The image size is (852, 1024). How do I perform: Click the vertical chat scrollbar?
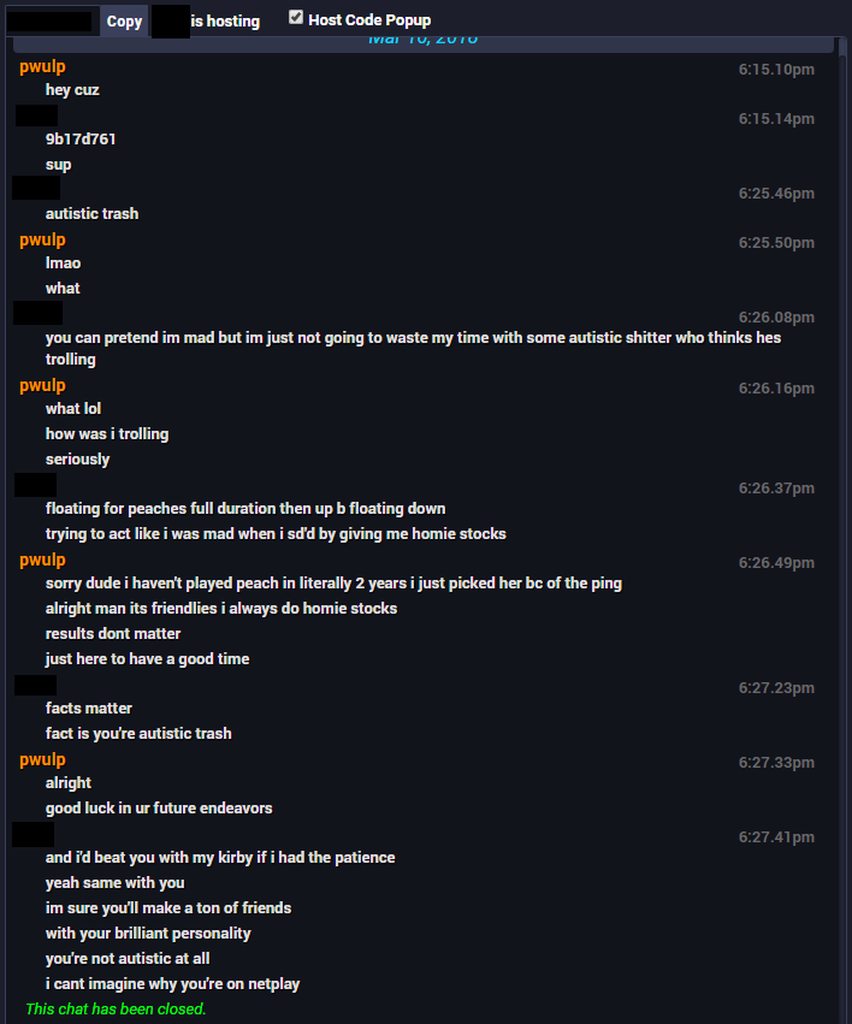pos(843,529)
